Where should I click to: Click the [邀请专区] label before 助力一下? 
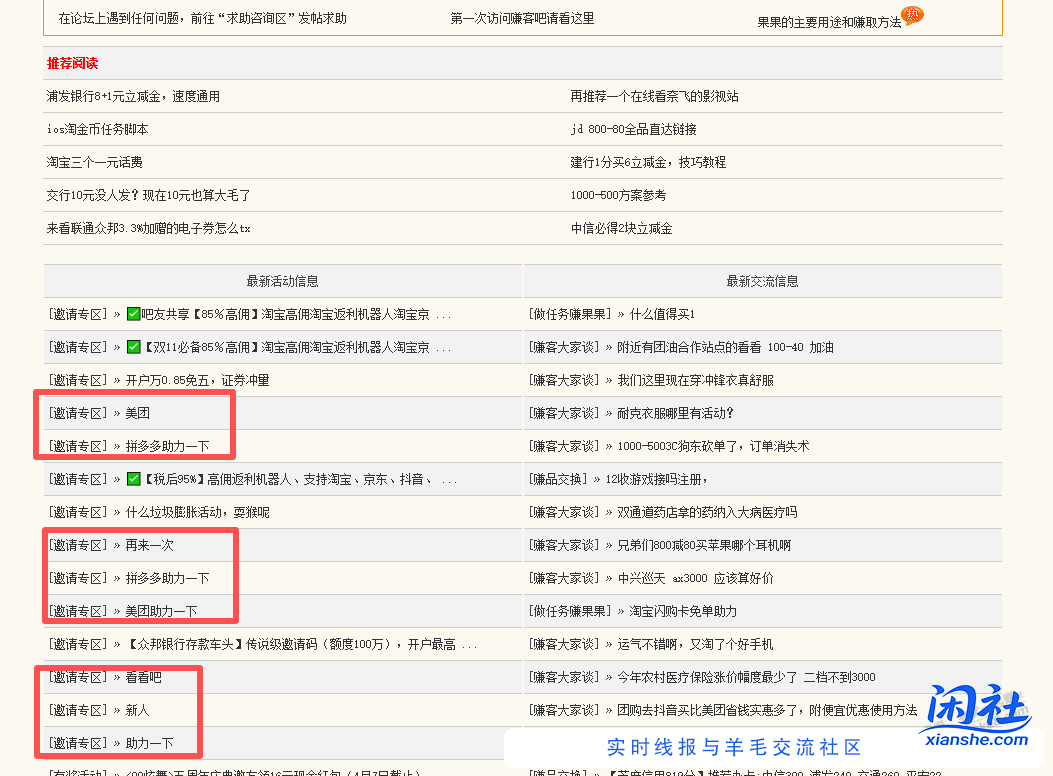click(77, 743)
